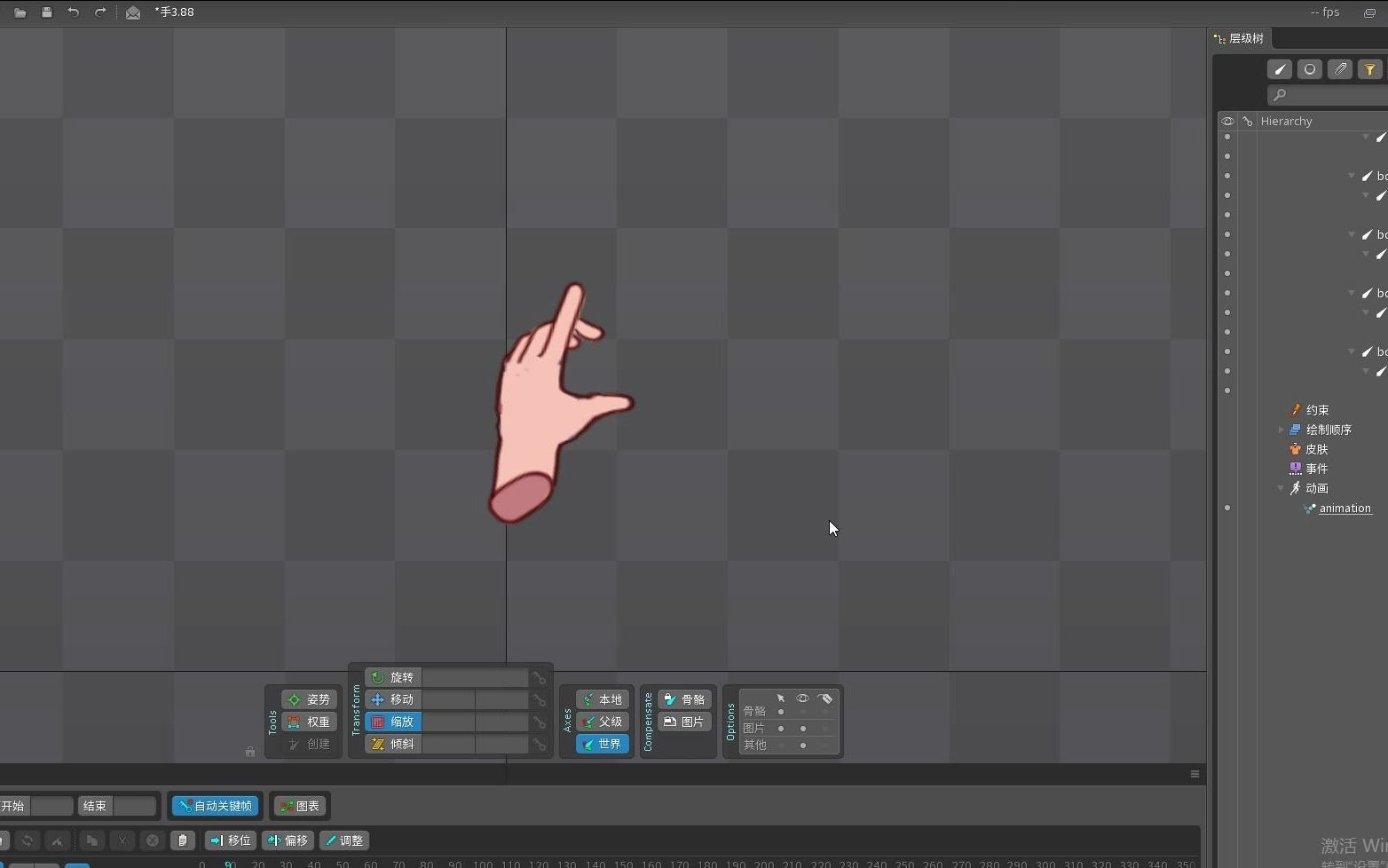Viewport: 1388px width, 868px height.
Task: Open the animation named "animation"
Action: click(1345, 508)
